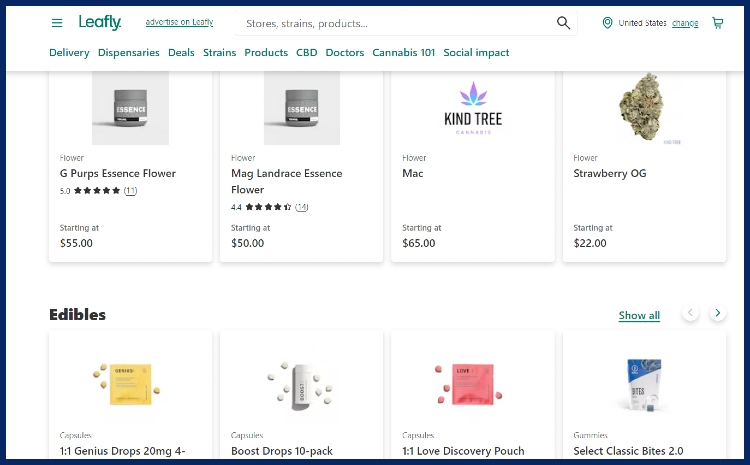
Task: Click the $22.00 price text
Action: tap(590, 243)
